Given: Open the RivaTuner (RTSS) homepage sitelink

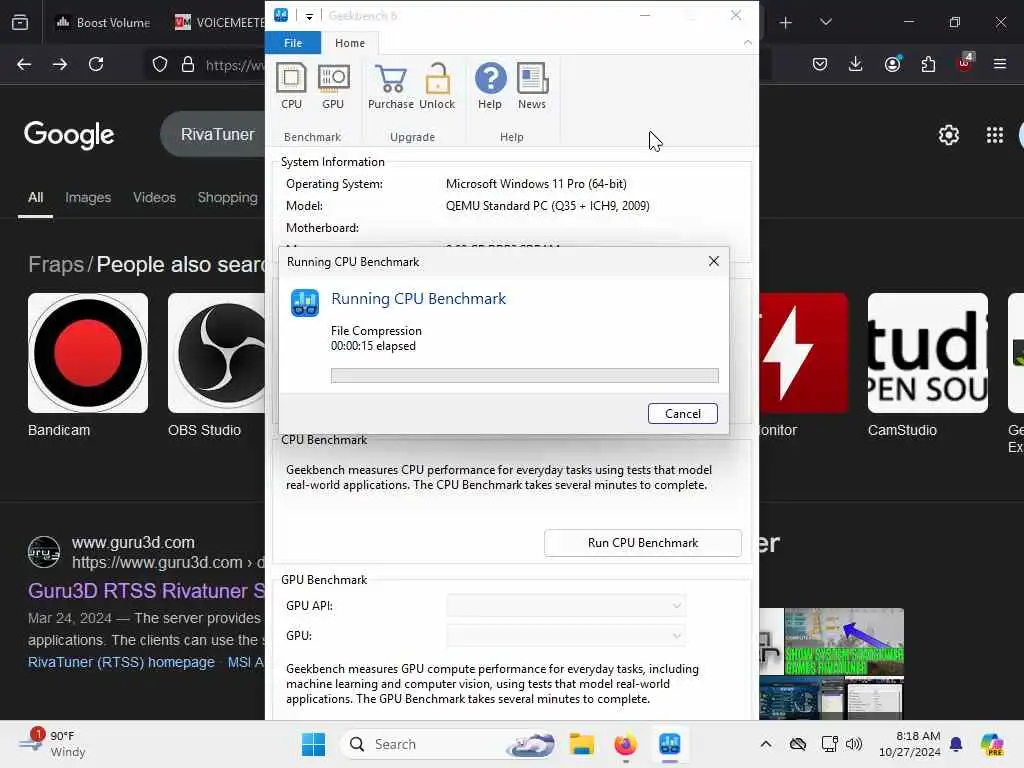Looking at the screenshot, I should click(121, 662).
